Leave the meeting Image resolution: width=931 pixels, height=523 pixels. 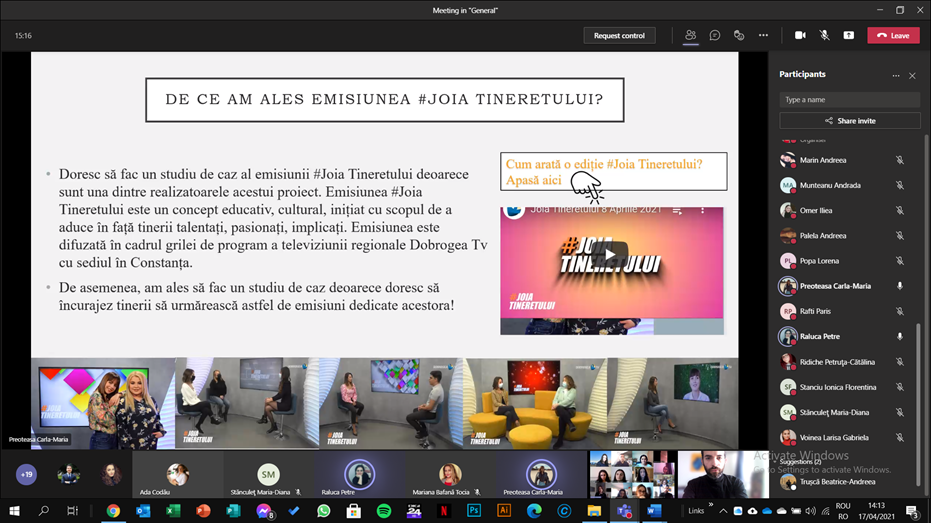[893, 35]
